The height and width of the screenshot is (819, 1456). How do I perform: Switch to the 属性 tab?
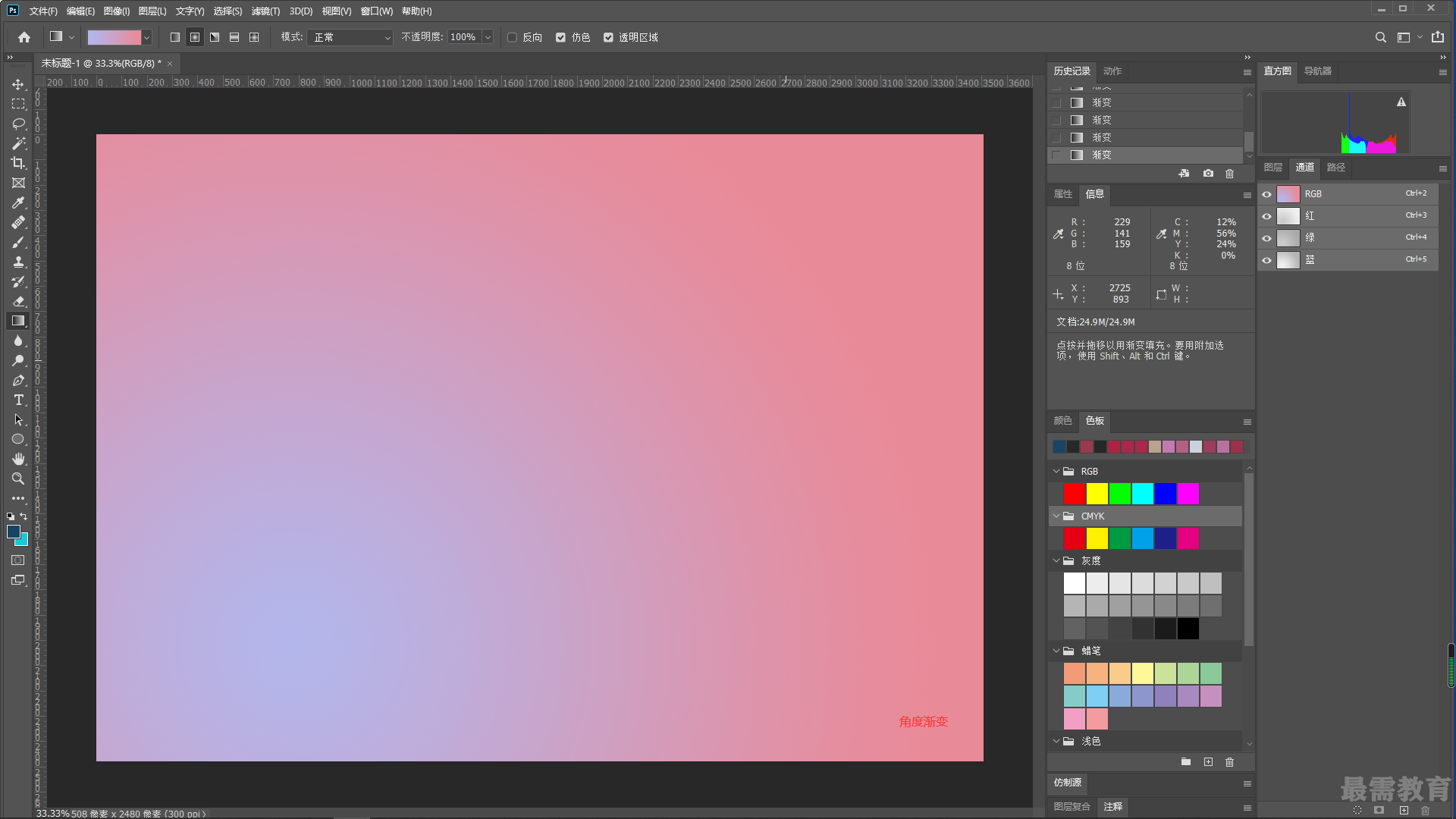point(1063,194)
